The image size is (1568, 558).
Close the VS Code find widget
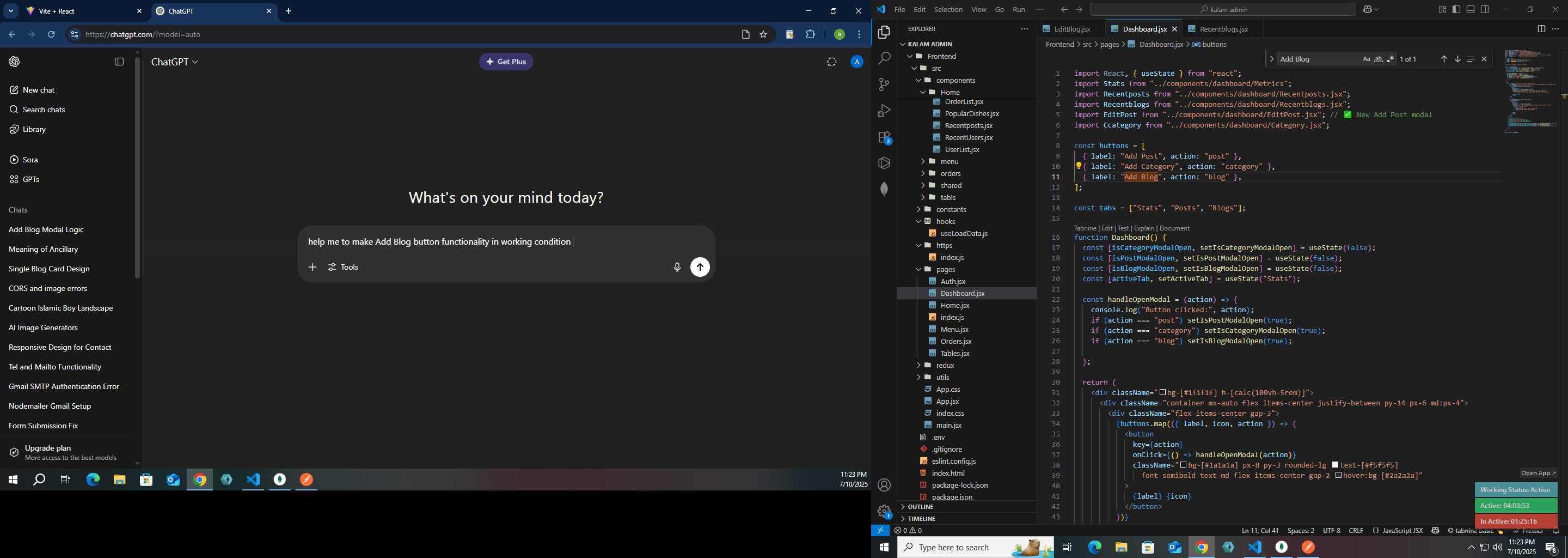(1484, 59)
